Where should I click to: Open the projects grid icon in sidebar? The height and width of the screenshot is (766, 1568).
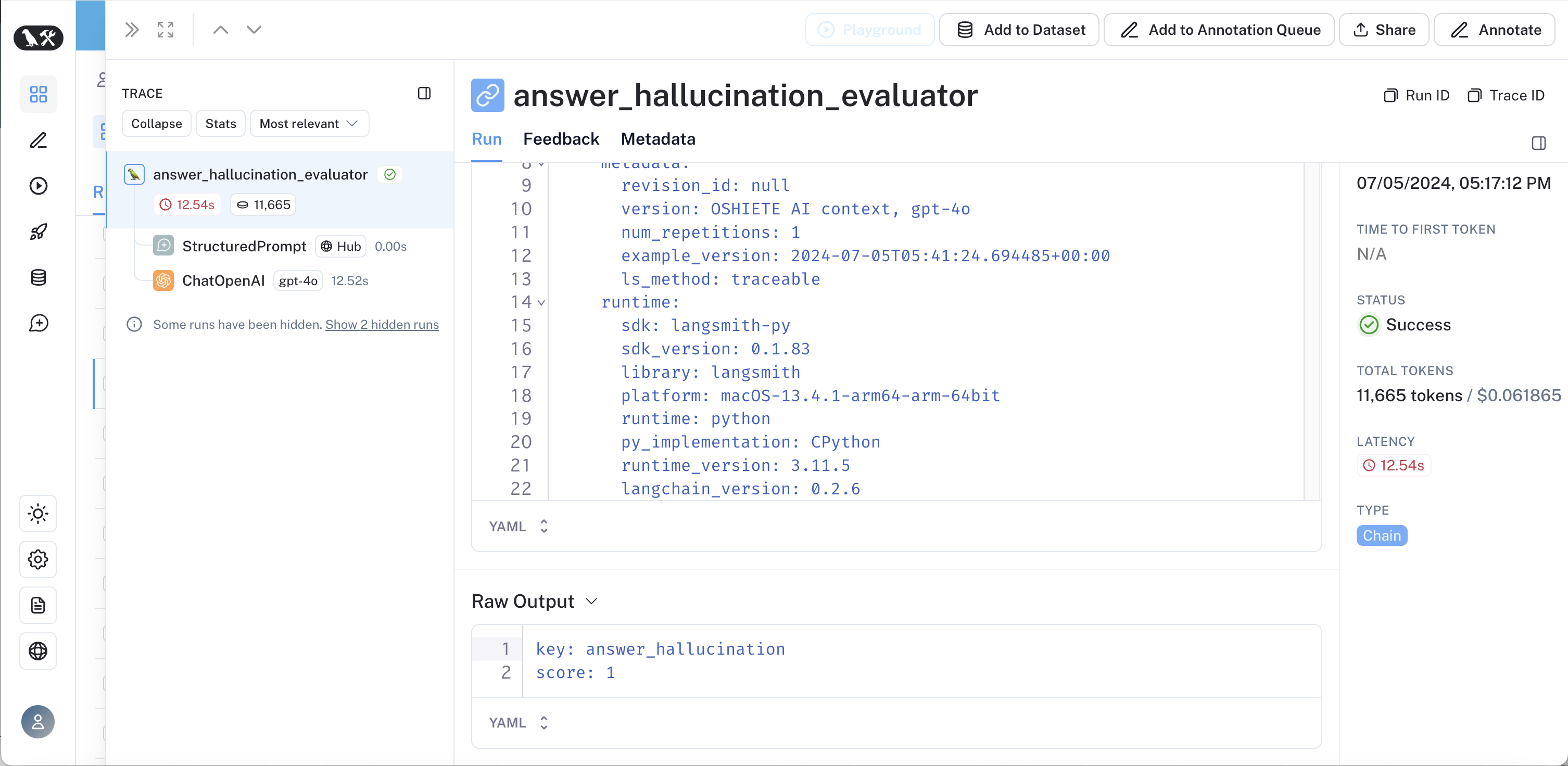click(39, 94)
